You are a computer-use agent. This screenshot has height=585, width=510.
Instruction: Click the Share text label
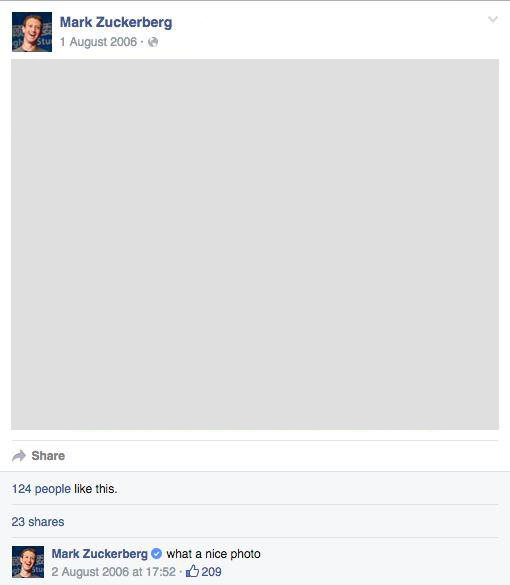click(x=48, y=456)
